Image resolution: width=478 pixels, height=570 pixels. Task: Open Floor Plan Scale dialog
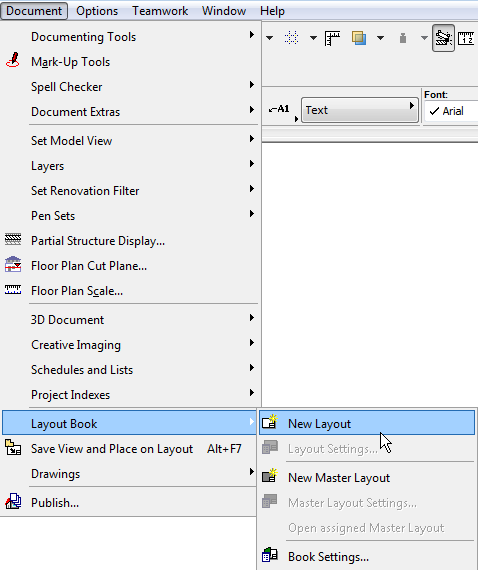pyautogui.click(x=130, y=291)
